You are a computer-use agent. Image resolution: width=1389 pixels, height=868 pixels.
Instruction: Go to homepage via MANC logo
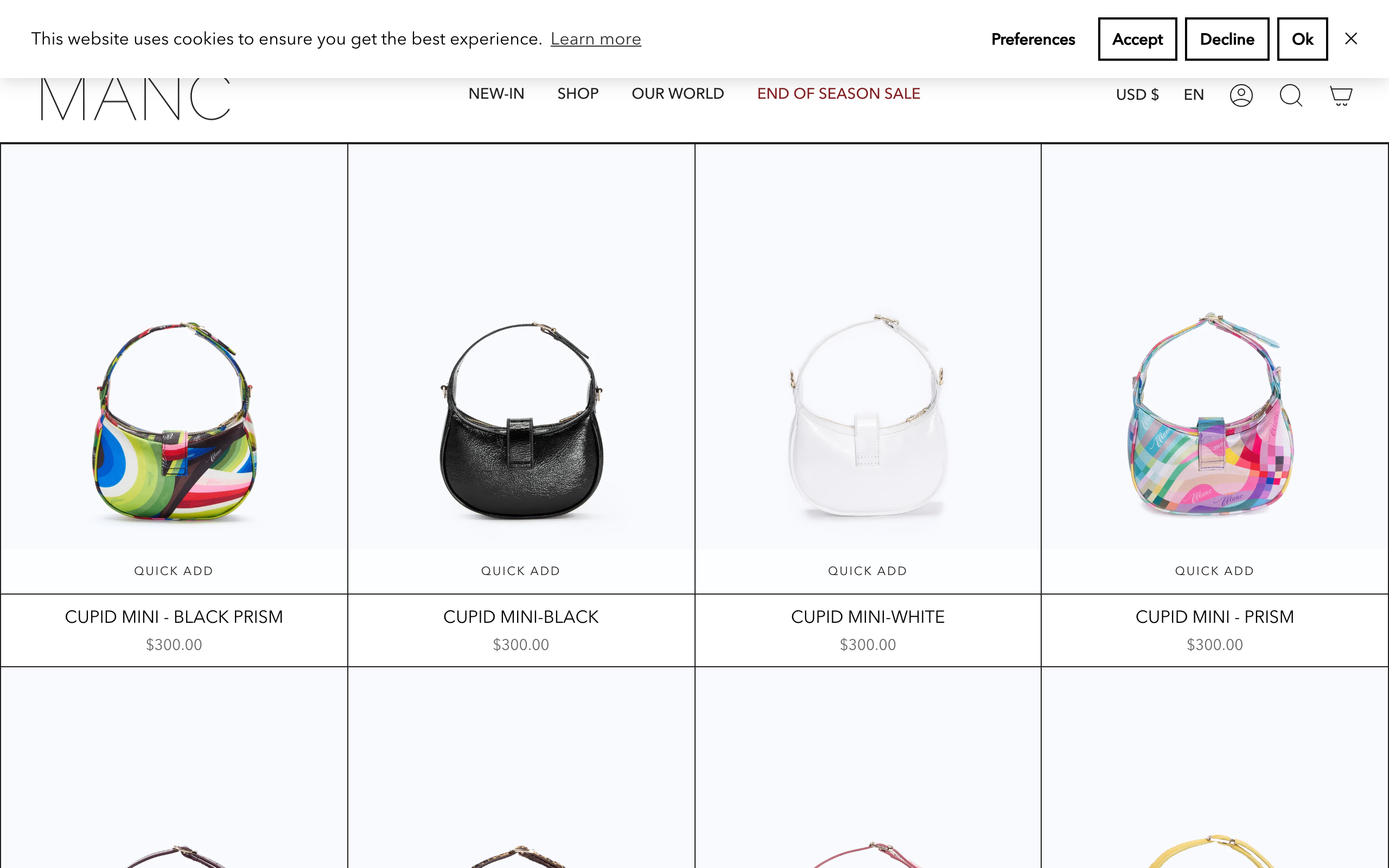click(136, 99)
